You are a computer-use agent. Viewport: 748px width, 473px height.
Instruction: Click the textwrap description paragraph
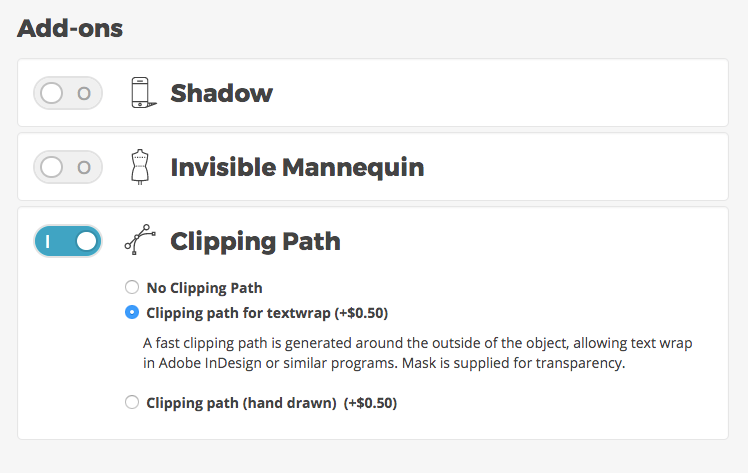click(417, 353)
